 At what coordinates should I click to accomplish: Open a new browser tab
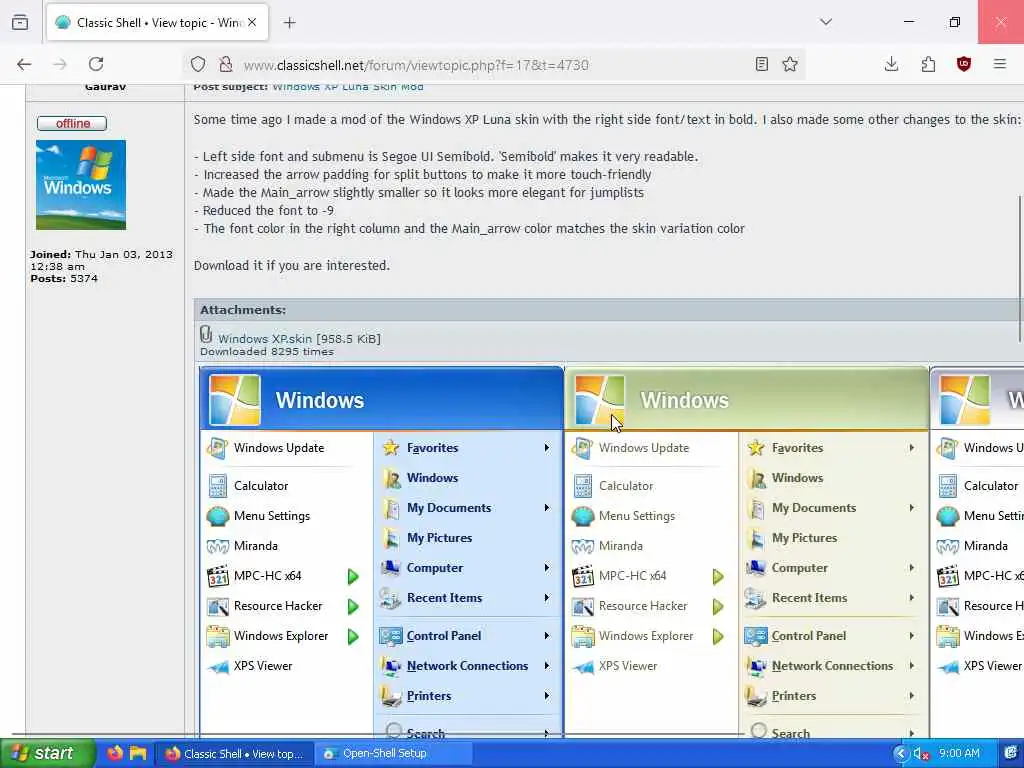pyautogui.click(x=290, y=23)
